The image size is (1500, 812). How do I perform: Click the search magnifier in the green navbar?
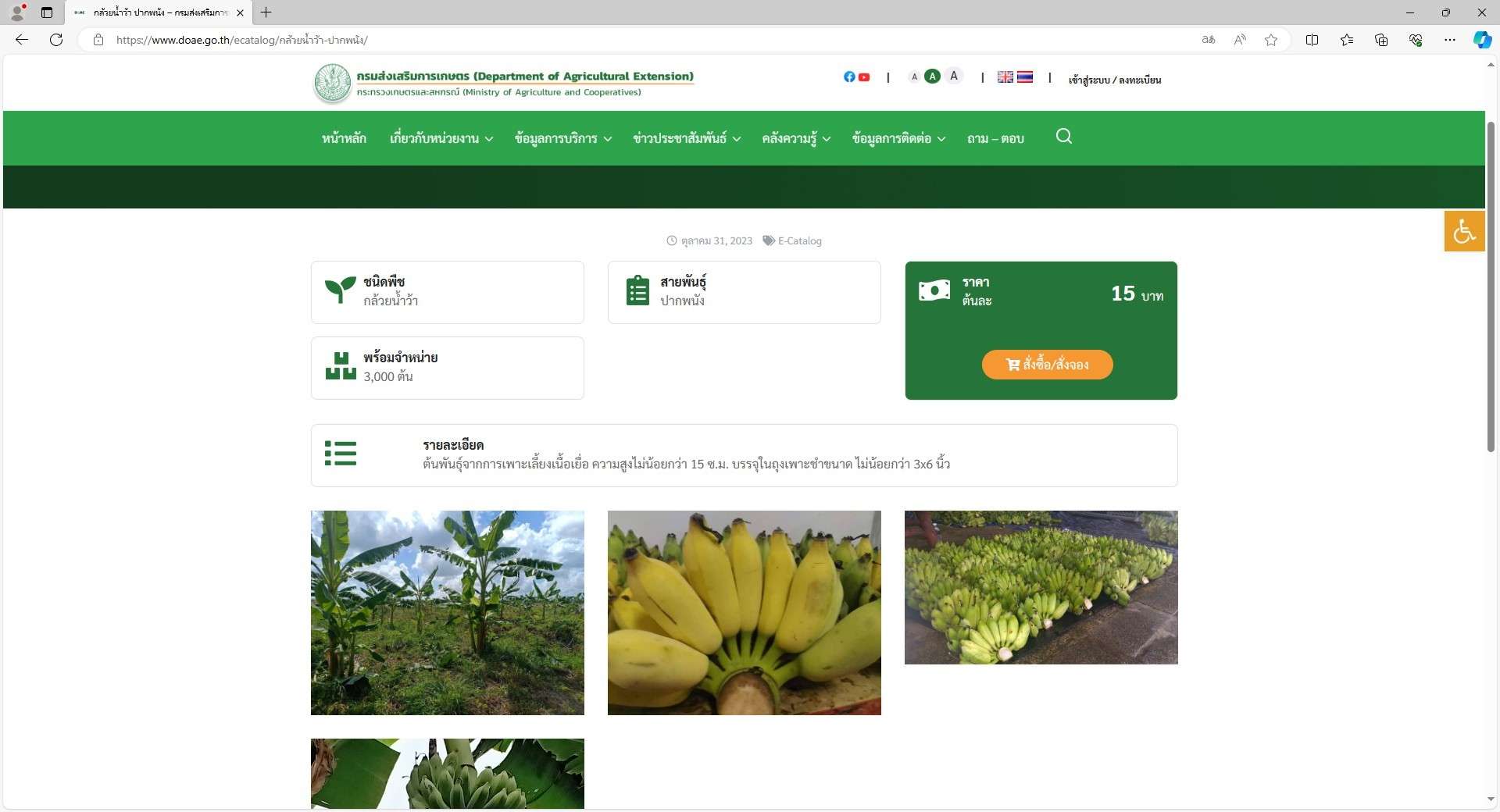[1063, 137]
